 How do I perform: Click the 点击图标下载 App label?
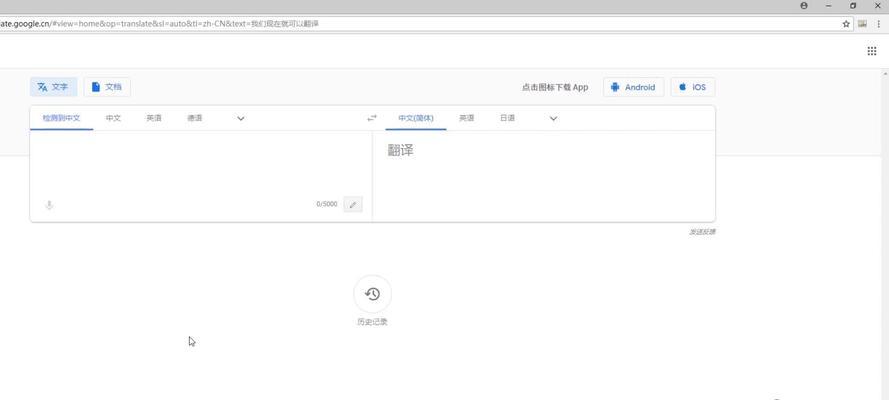coord(555,87)
